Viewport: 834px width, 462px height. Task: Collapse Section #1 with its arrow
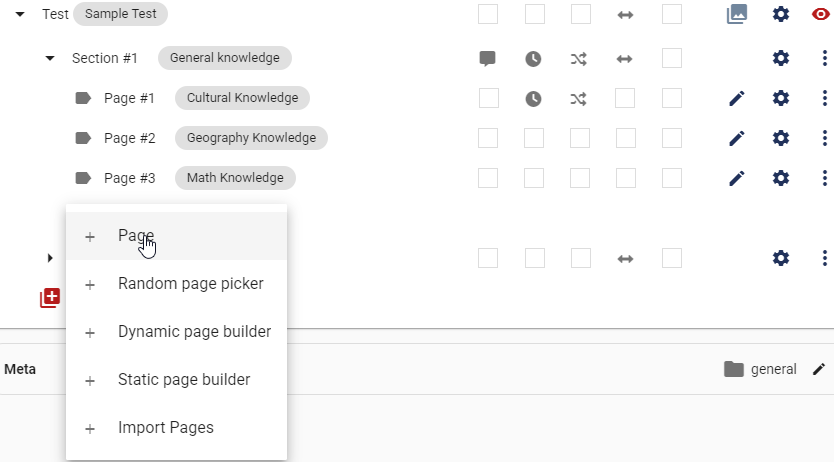click(50, 58)
